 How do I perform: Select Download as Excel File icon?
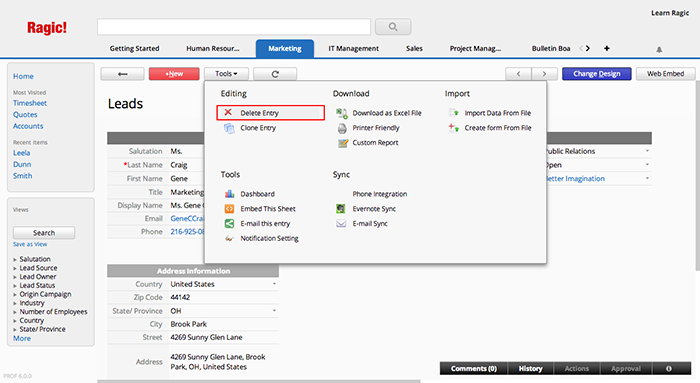tap(342, 113)
